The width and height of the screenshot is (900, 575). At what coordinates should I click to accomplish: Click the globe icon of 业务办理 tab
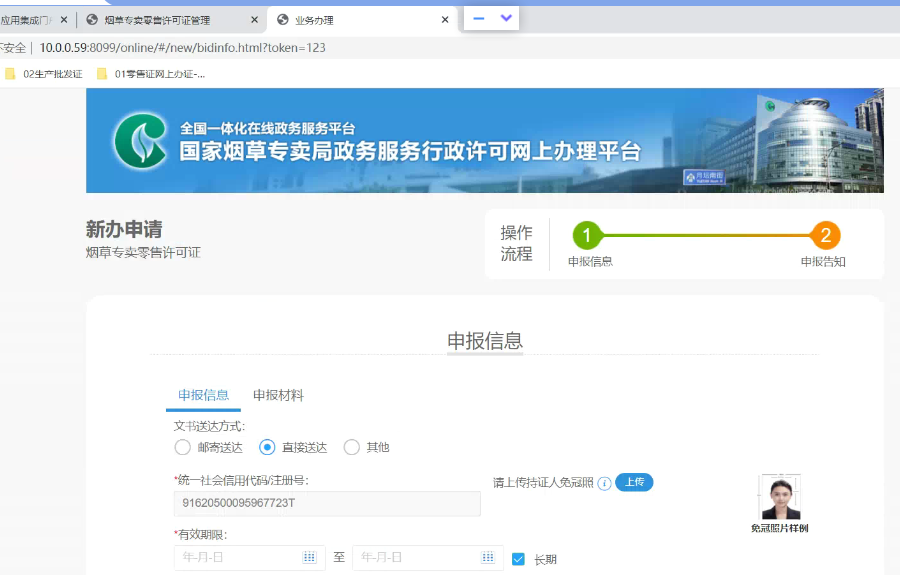point(282,20)
